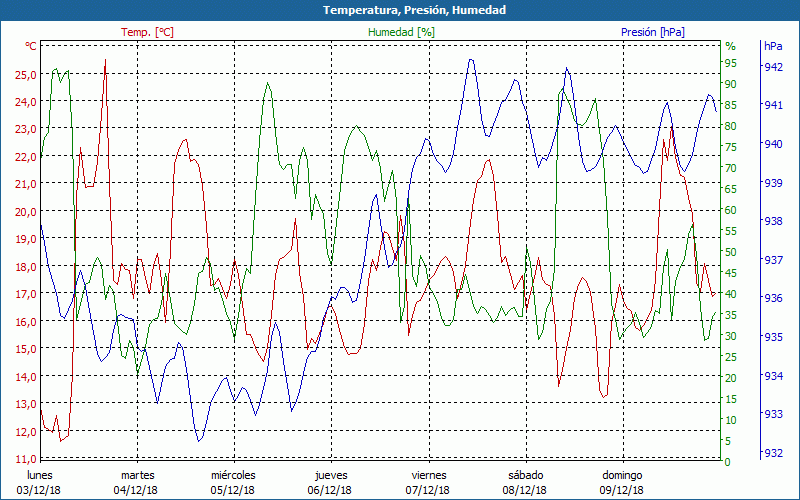The width and height of the screenshot is (800, 500).
Task: Click the 55 humidity axis value
Action: (731, 231)
